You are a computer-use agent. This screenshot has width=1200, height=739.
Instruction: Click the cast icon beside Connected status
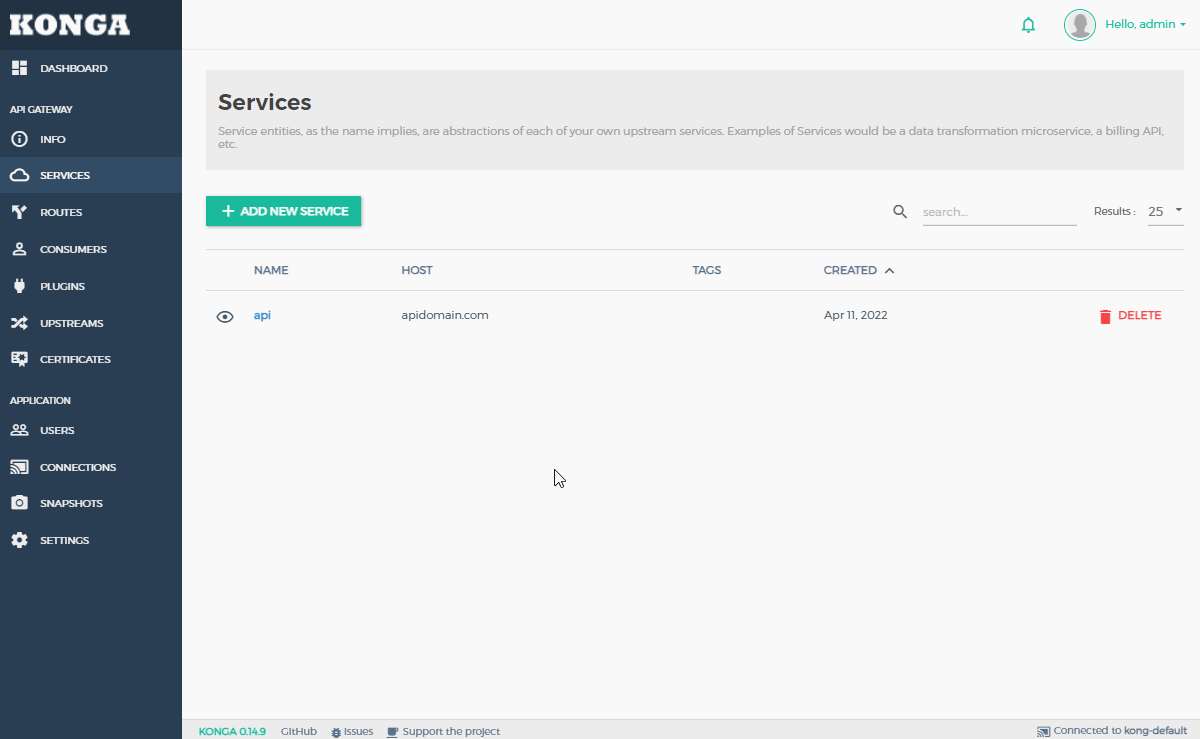(x=1043, y=732)
